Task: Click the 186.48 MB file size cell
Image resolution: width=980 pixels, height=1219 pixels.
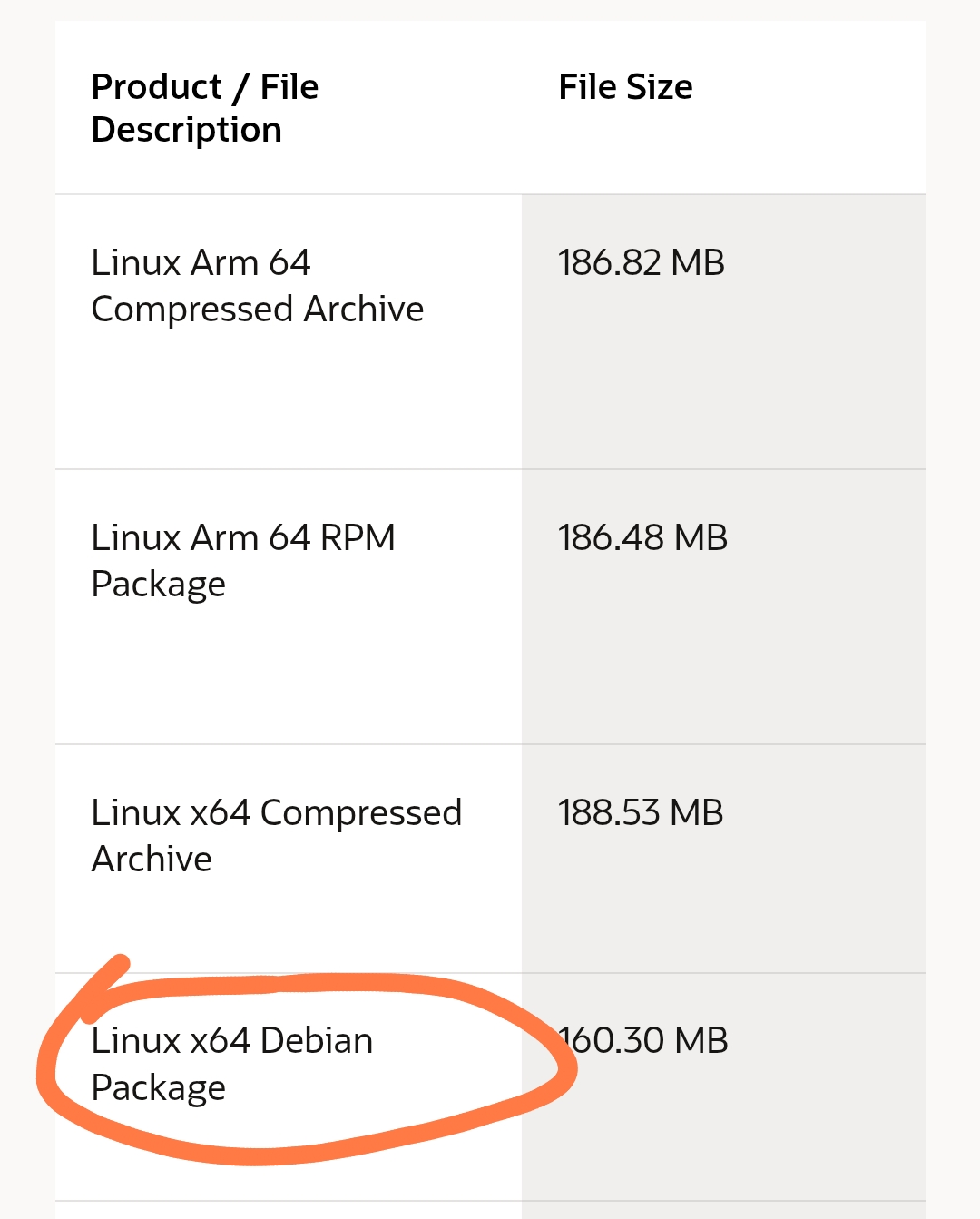Action: click(x=642, y=538)
